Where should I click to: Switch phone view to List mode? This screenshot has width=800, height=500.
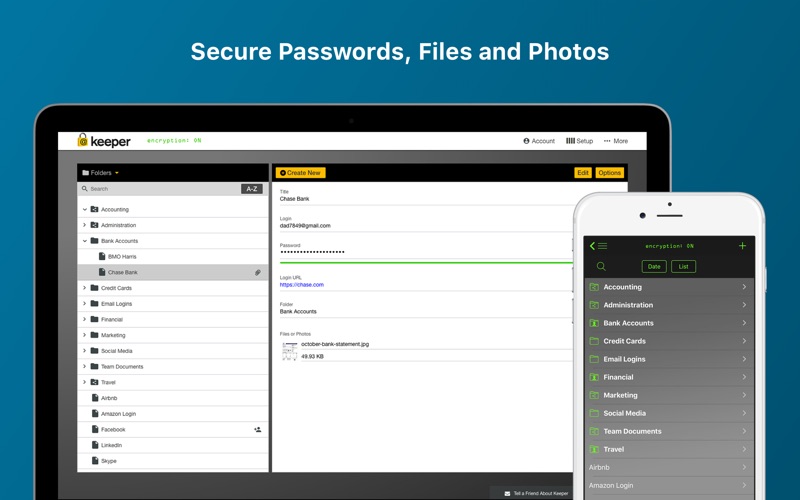point(683,267)
